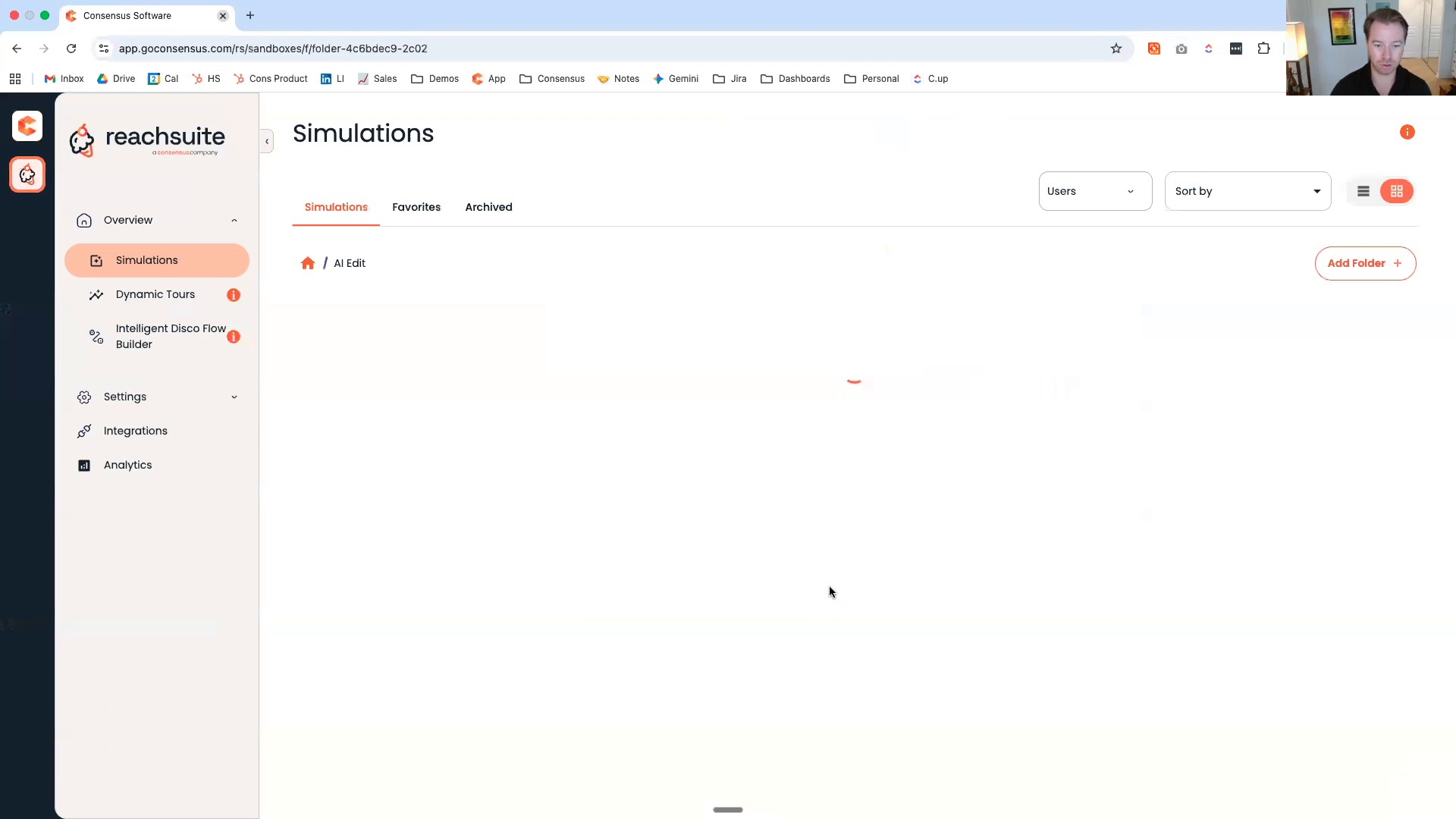Open the Users filter dropdown
1456x819 pixels.
tap(1094, 191)
